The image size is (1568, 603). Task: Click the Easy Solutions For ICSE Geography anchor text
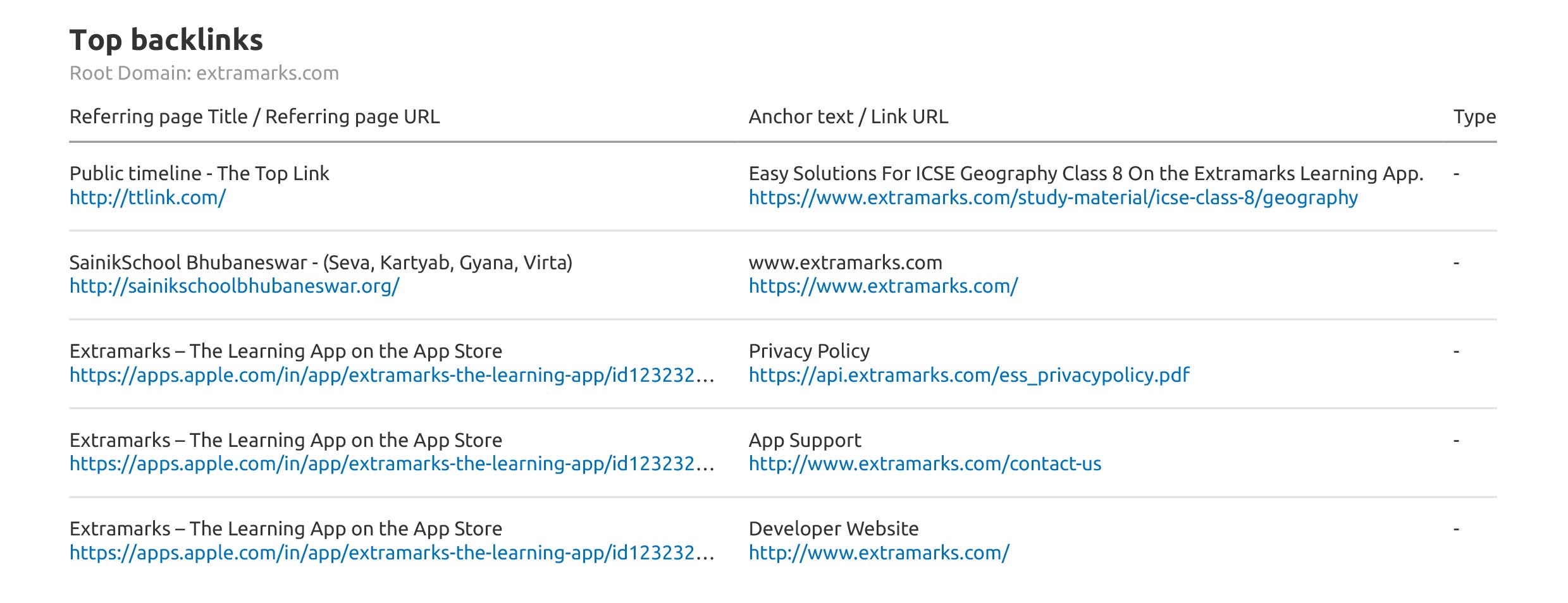pos(1085,174)
